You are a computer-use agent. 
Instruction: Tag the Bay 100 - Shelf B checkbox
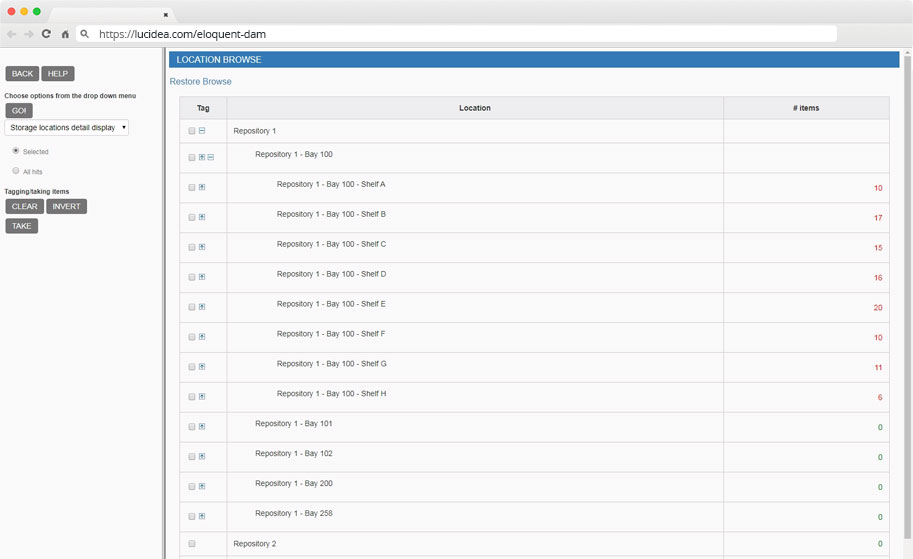[192, 217]
